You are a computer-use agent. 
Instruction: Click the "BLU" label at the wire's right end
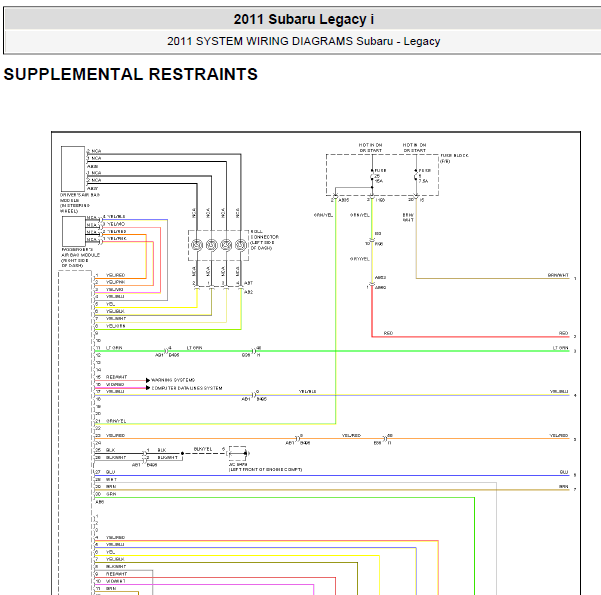564,472
